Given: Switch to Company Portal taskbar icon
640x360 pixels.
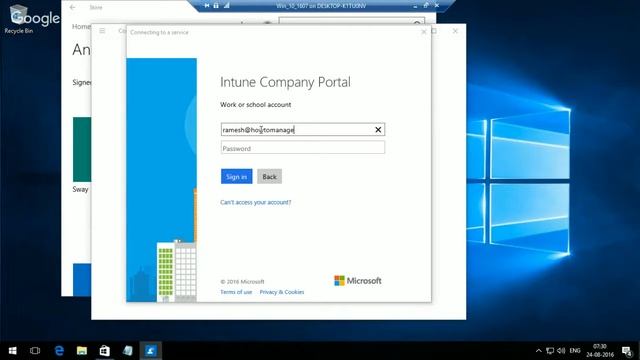Looking at the screenshot, I should pyautogui.click(x=150, y=351).
